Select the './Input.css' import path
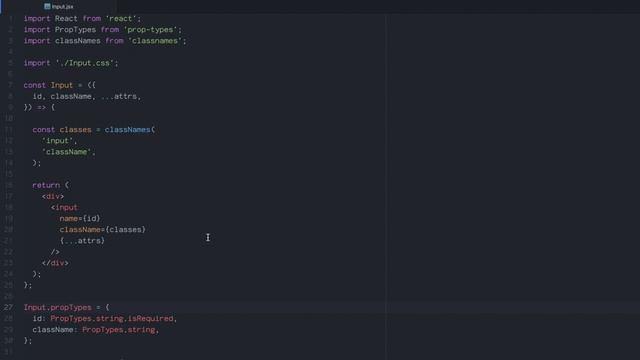 84,63
